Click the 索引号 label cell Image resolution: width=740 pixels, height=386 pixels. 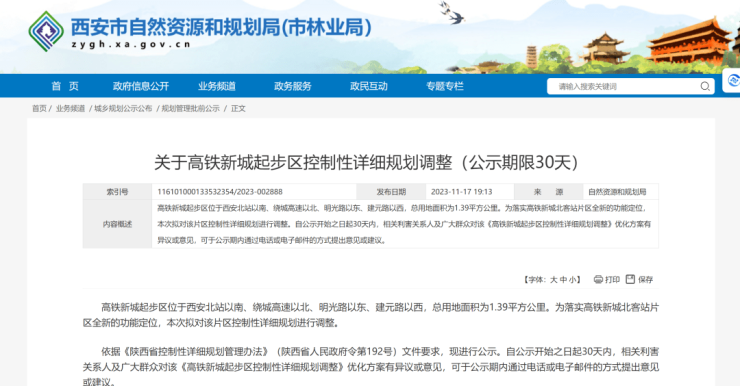click(x=118, y=192)
